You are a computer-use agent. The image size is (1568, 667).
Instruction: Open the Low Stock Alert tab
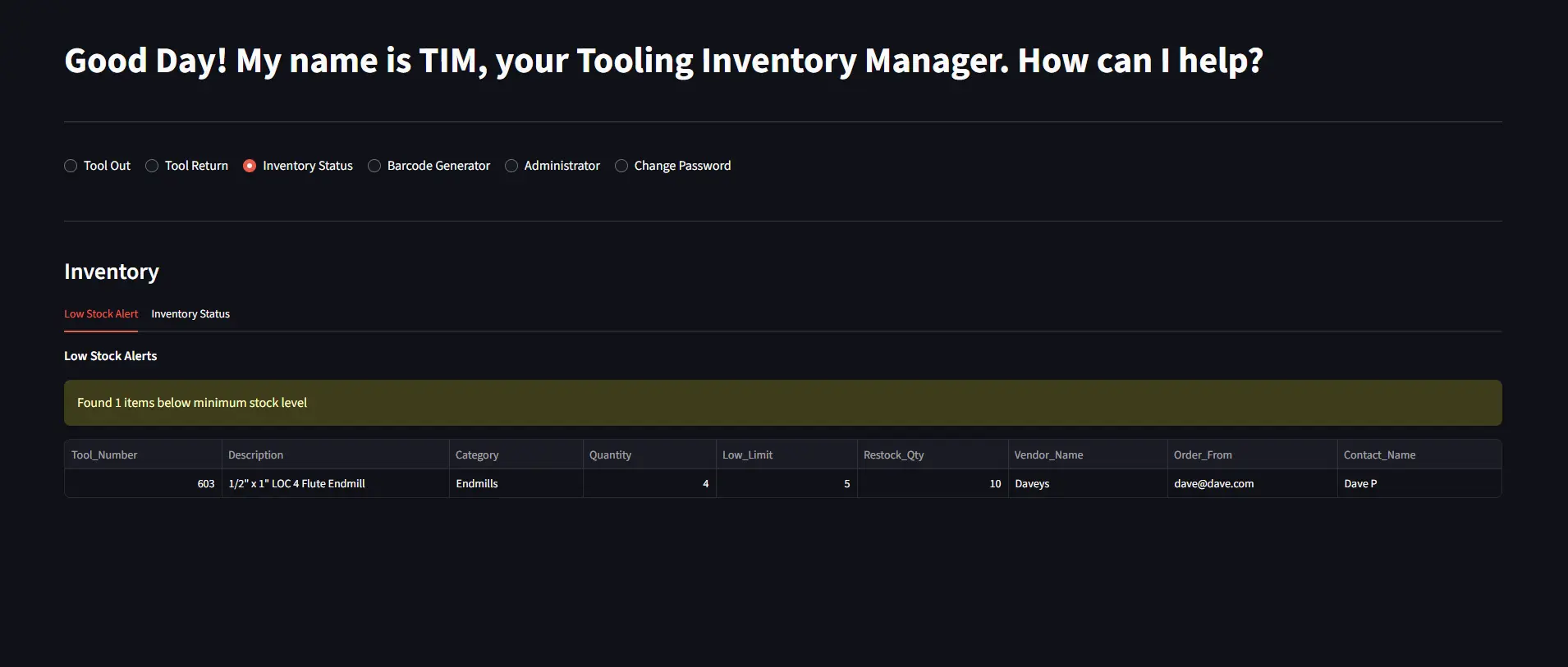pos(101,314)
